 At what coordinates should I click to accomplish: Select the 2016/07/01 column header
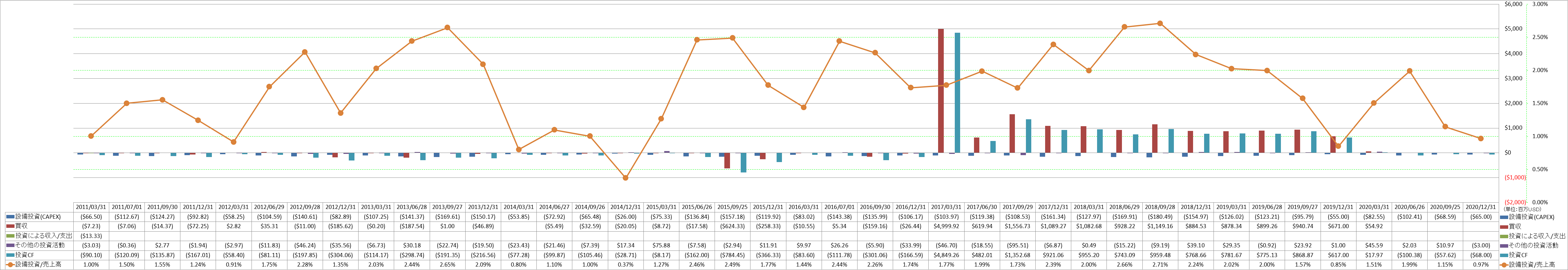[x=839, y=207]
